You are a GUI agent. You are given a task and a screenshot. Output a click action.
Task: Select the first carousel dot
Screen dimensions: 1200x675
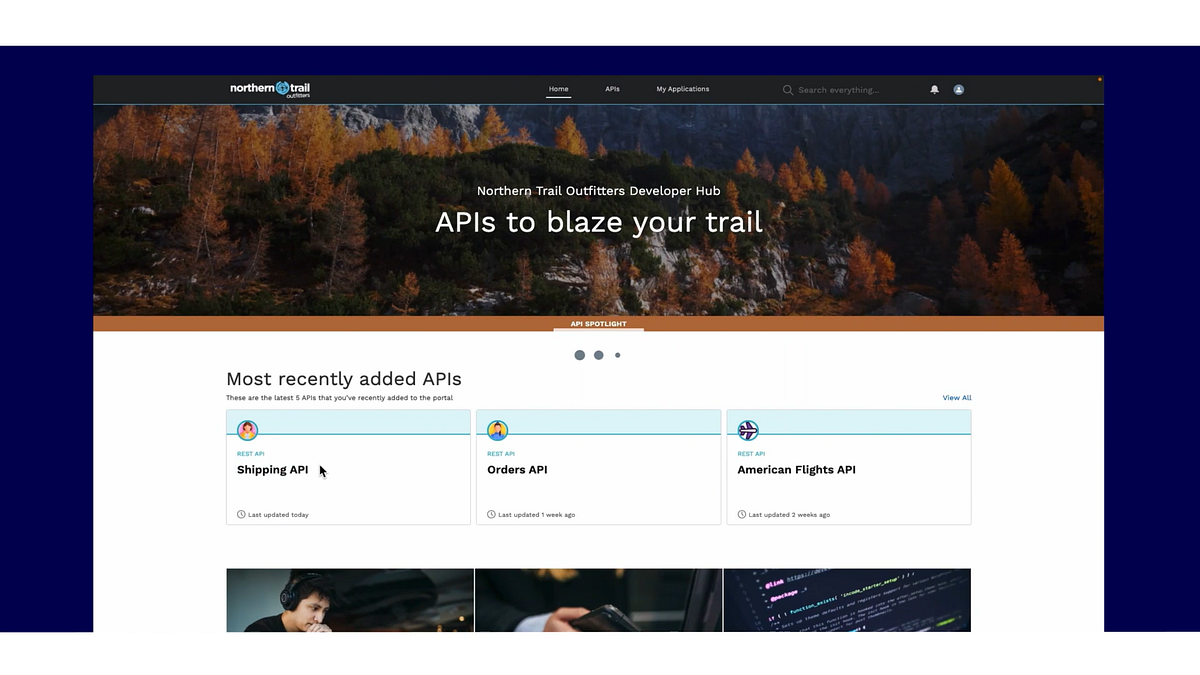point(579,354)
